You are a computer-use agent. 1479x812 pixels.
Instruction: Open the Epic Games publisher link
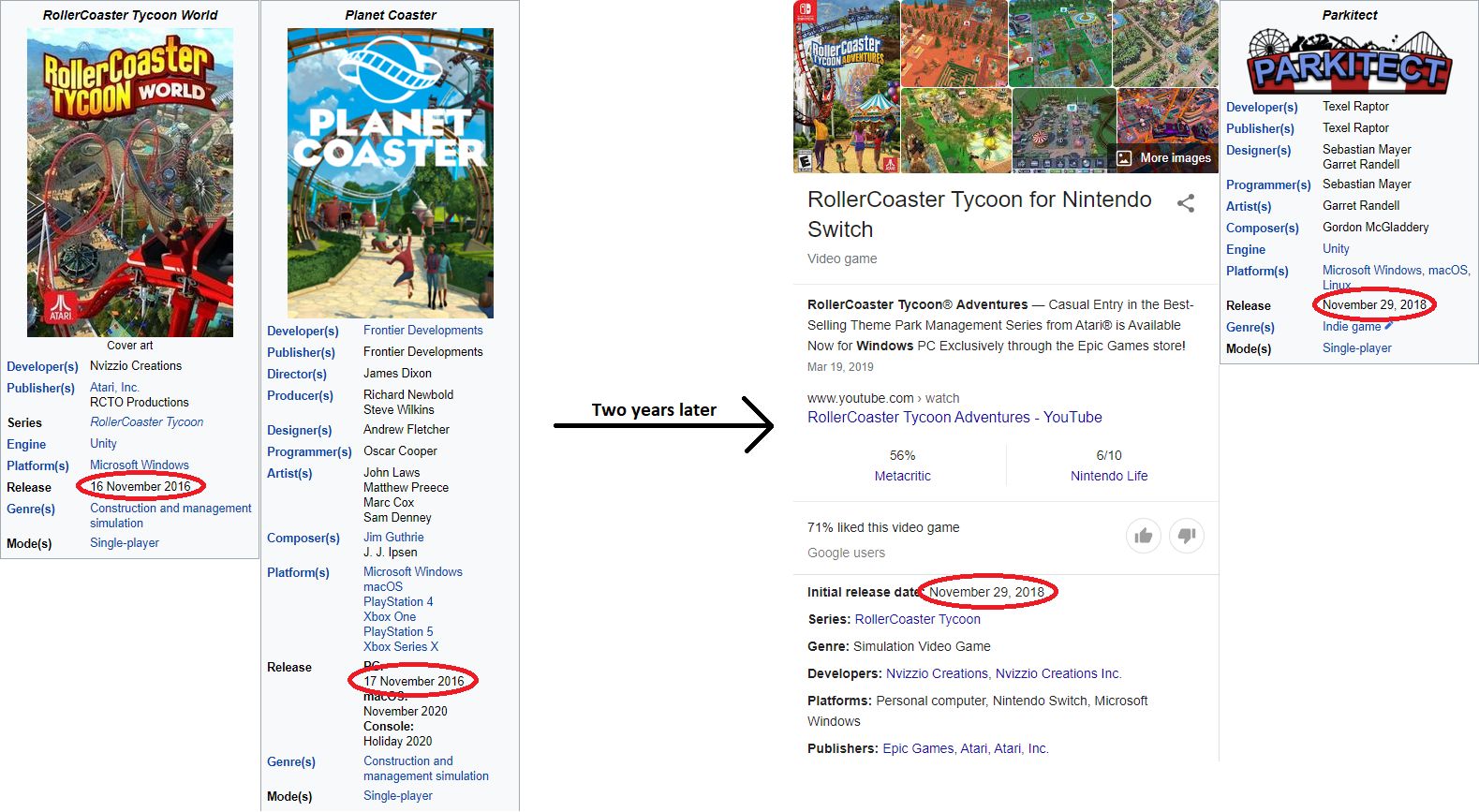pyautogui.click(x=917, y=749)
